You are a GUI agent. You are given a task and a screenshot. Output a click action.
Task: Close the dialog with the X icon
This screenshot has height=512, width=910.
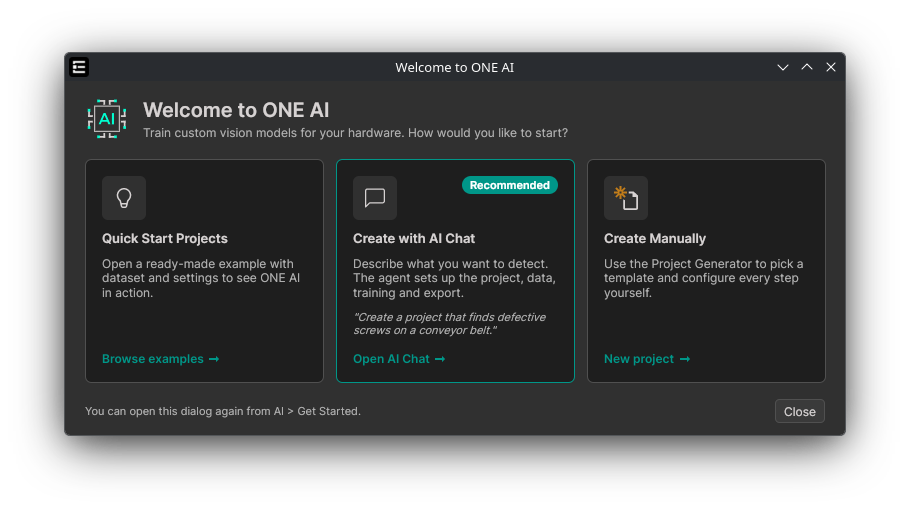pos(831,67)
